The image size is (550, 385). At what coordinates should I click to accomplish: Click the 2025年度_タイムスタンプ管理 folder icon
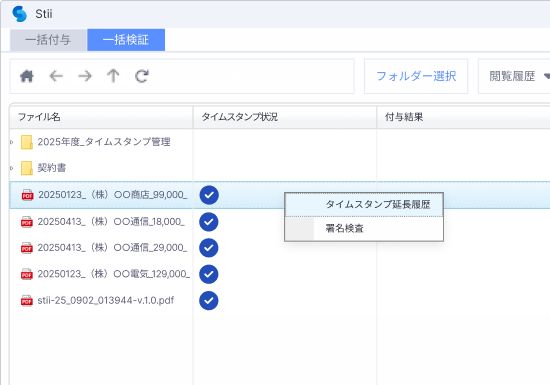point(27,142)
